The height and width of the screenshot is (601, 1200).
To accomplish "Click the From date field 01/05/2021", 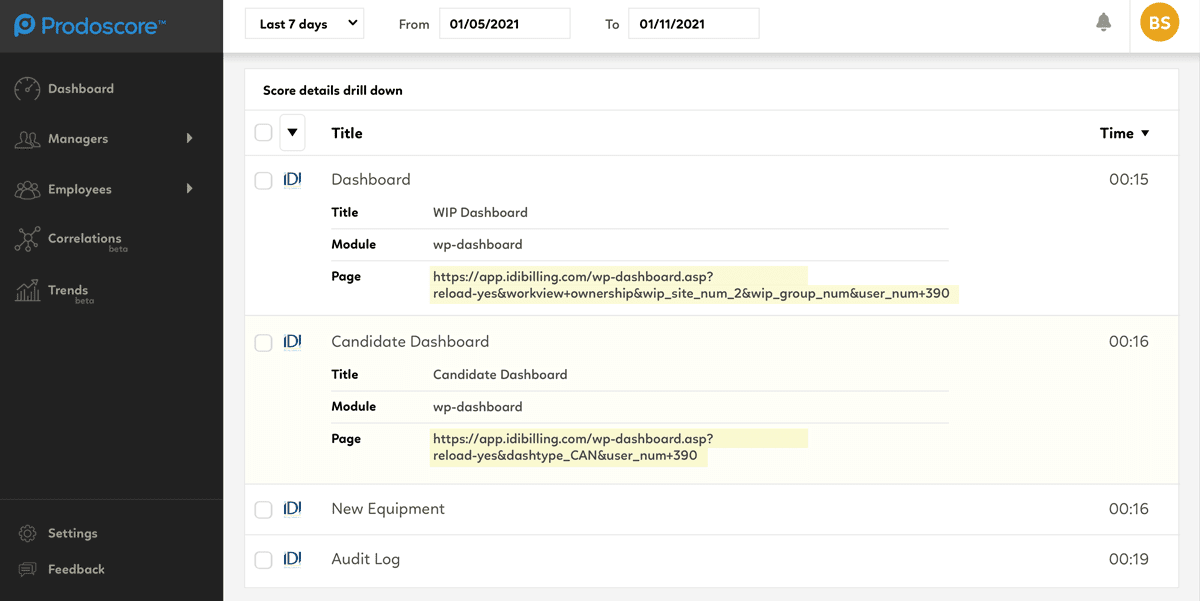I will [x=505, y=24].
